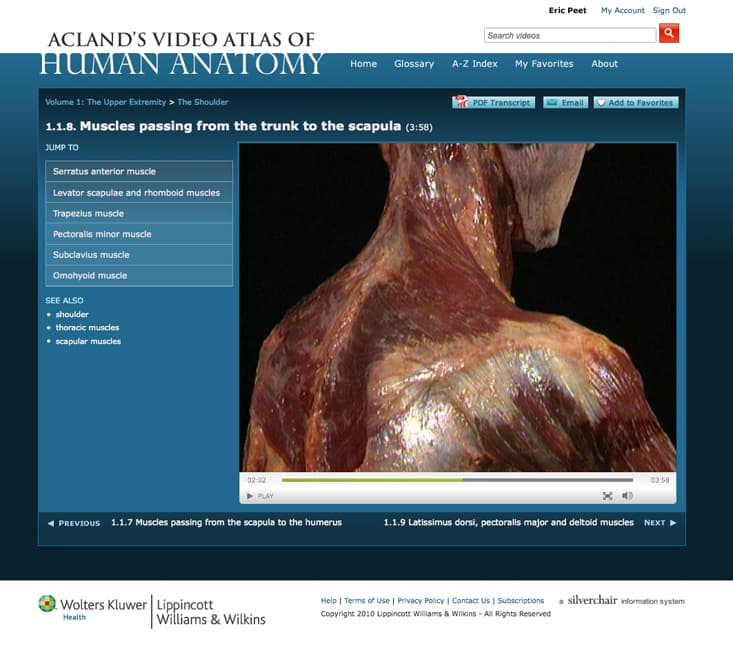Type in the Search videos field

(570, 35)
